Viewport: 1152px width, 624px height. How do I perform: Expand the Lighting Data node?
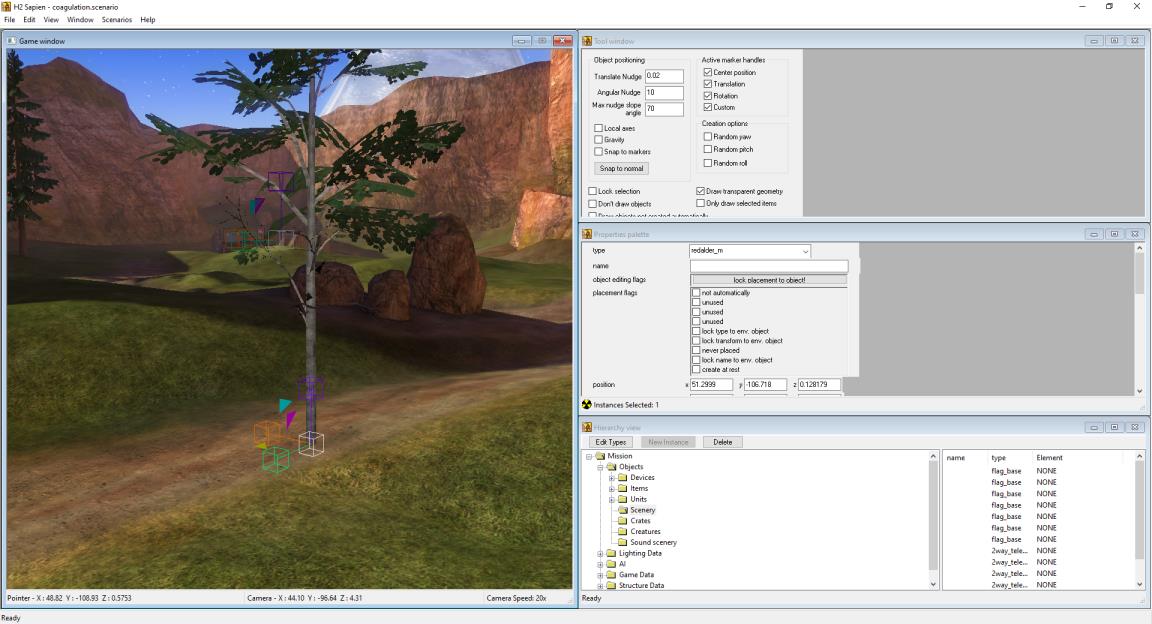[x=600, y=553]
